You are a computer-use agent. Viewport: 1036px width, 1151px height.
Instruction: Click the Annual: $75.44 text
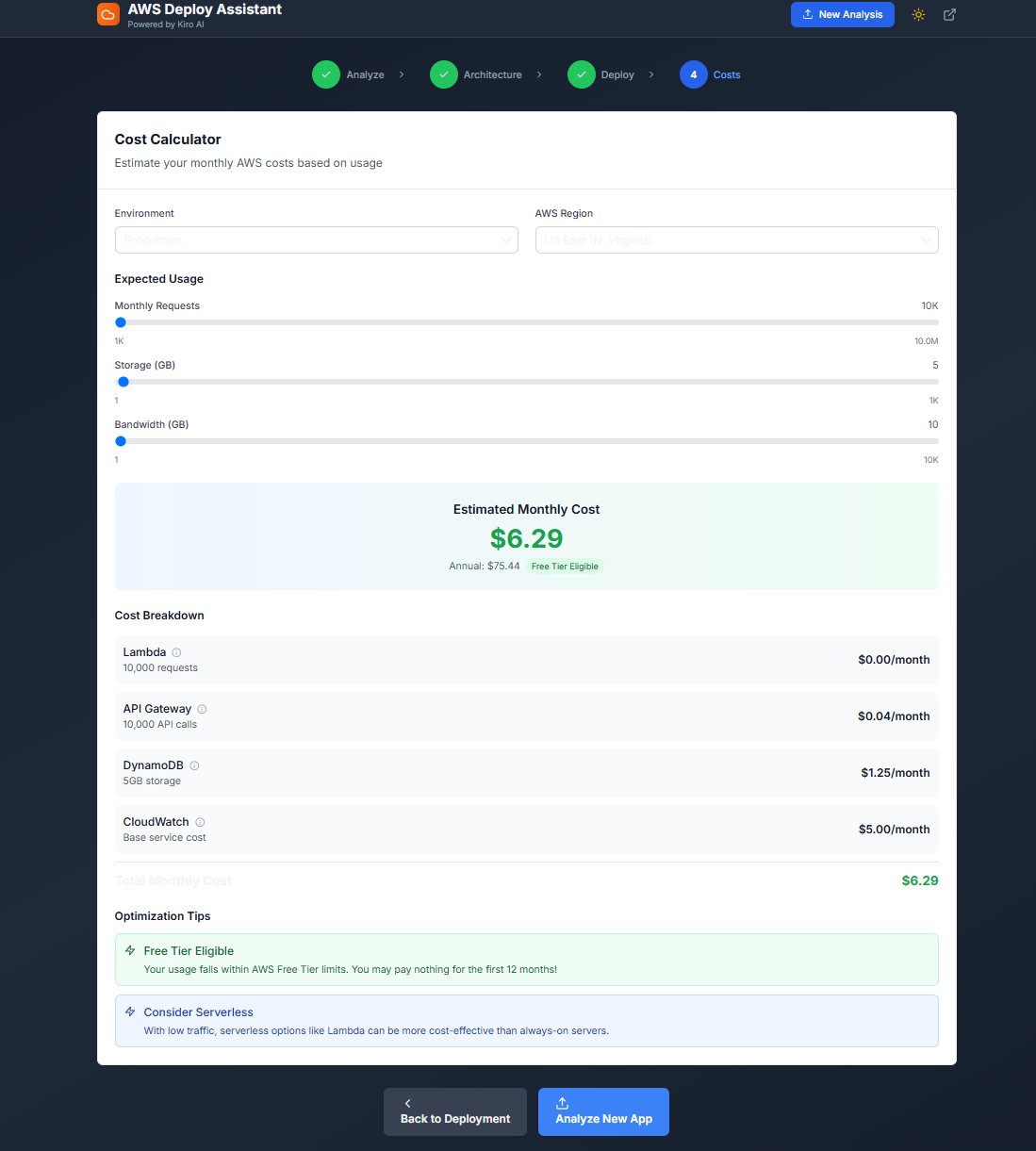485,566
